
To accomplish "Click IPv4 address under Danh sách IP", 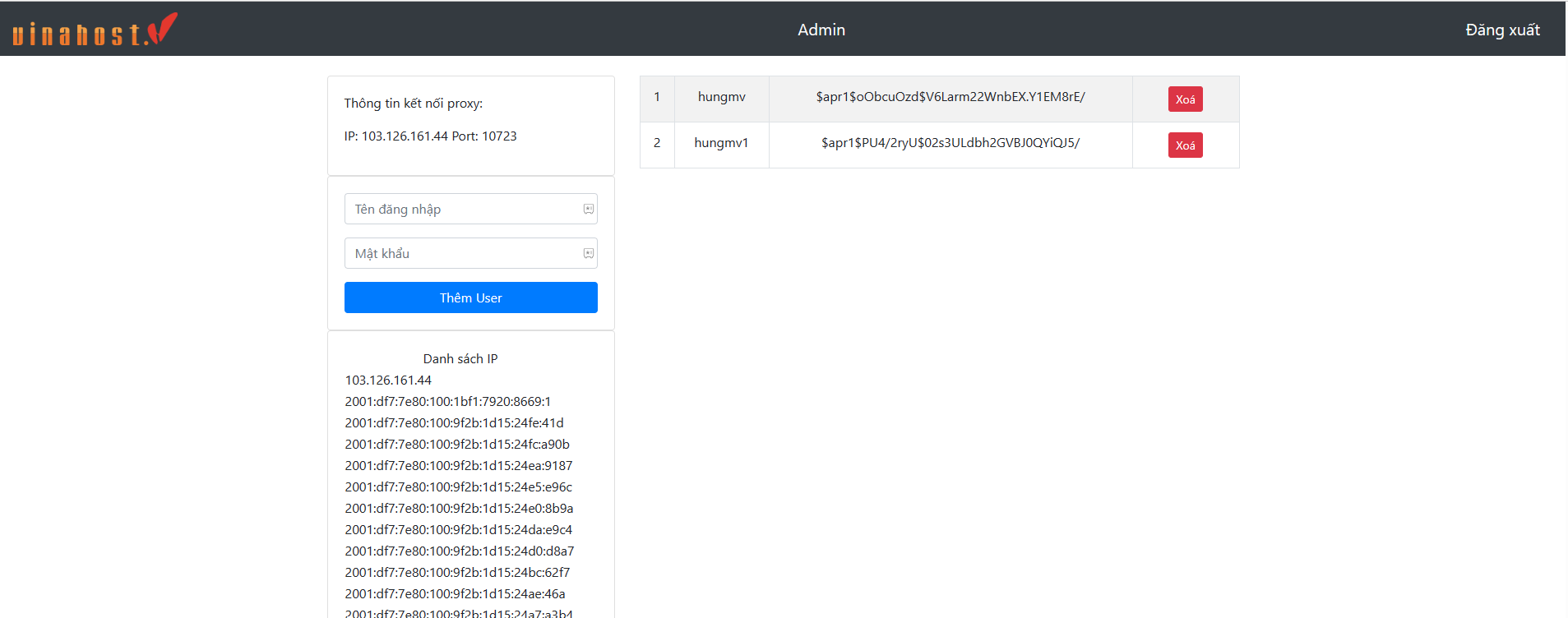I will [x=388, y=380].
